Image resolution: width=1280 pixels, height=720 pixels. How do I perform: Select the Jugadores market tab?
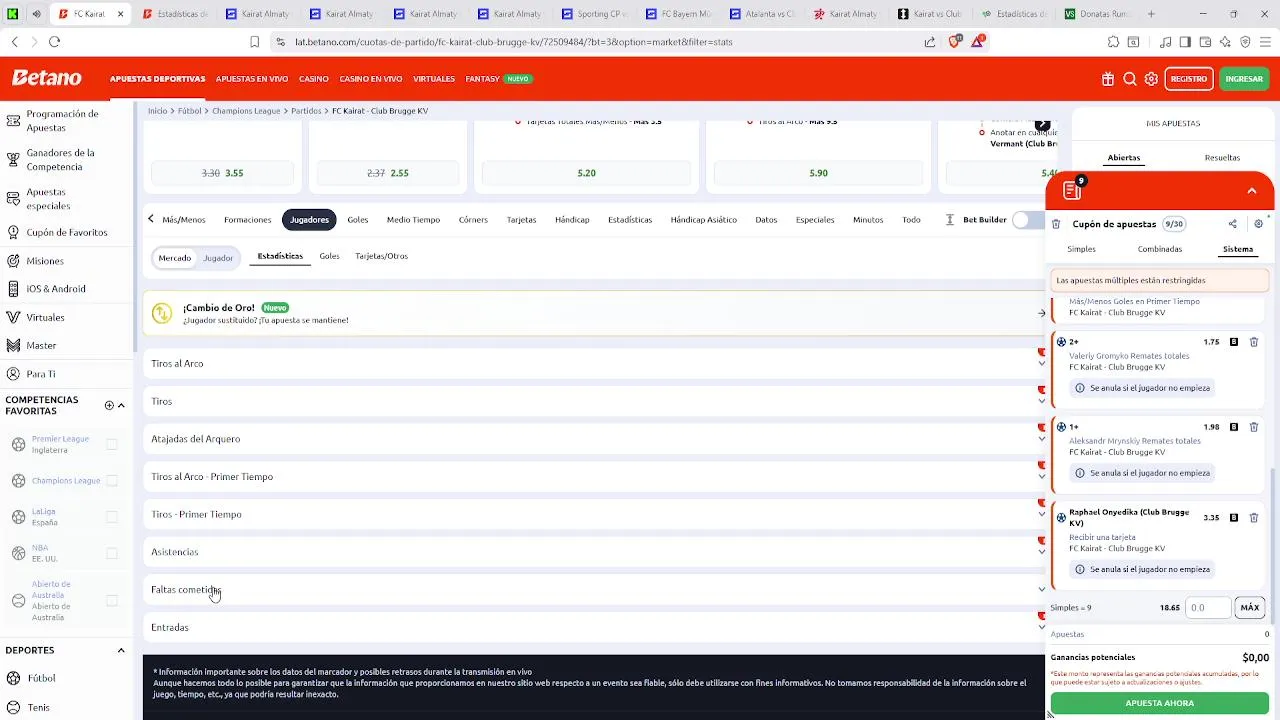point(309,220)
